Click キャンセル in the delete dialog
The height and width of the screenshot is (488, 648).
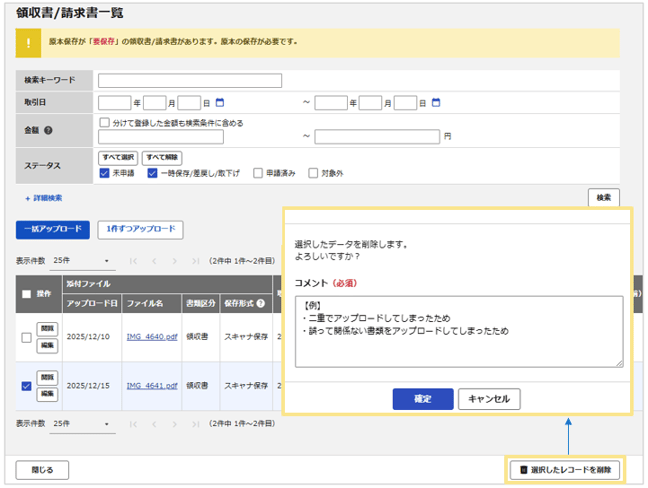(x=489, y=399)
